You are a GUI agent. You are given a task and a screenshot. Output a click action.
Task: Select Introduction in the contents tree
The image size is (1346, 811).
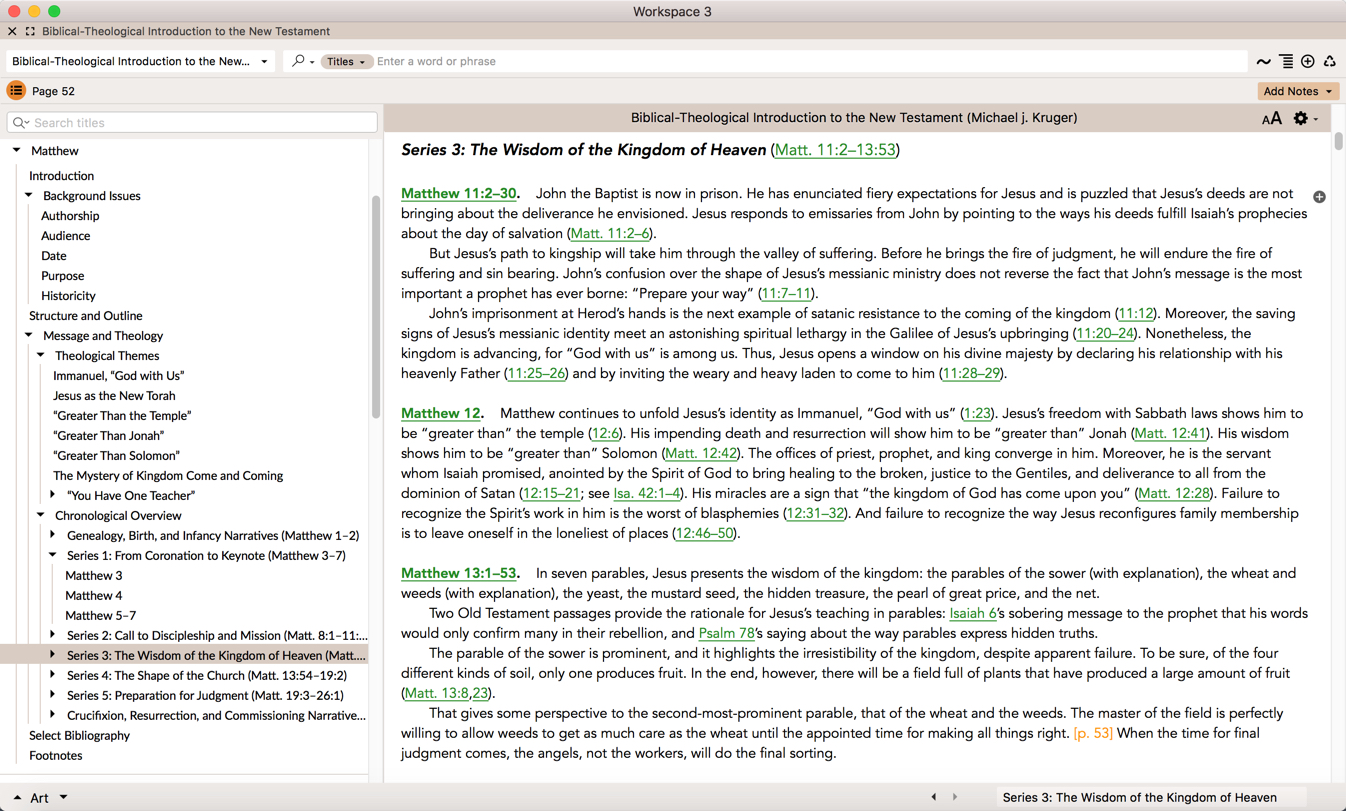click(x=61, y=176)
